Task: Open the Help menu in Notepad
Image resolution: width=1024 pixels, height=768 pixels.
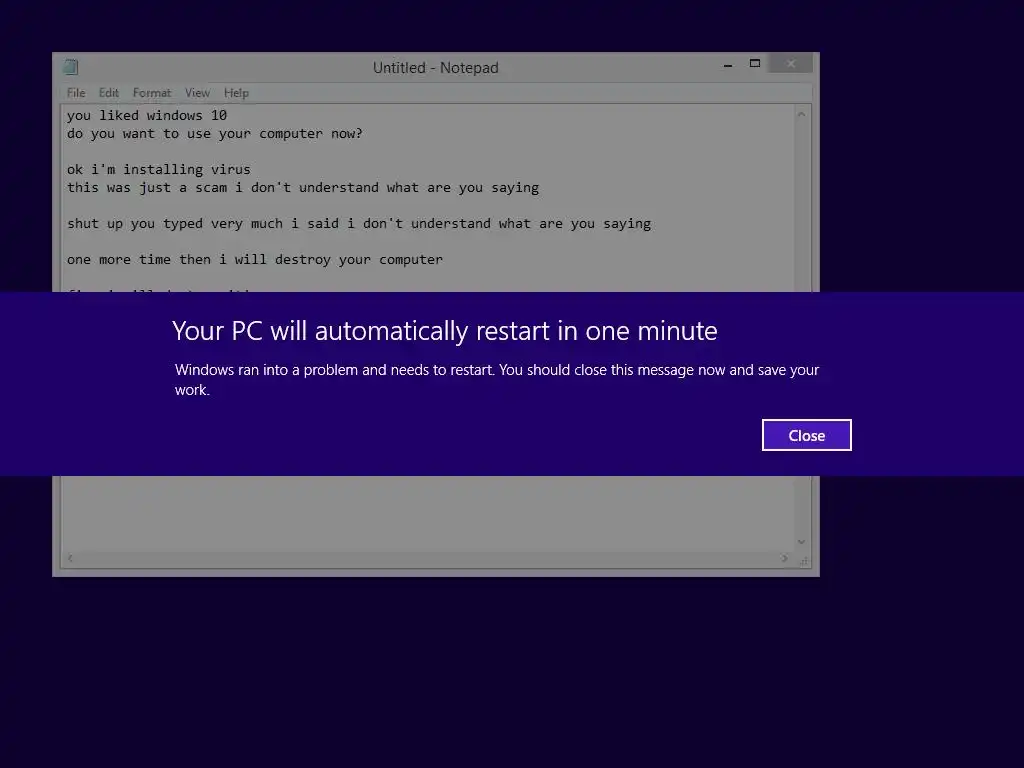Action: point(236,93)
